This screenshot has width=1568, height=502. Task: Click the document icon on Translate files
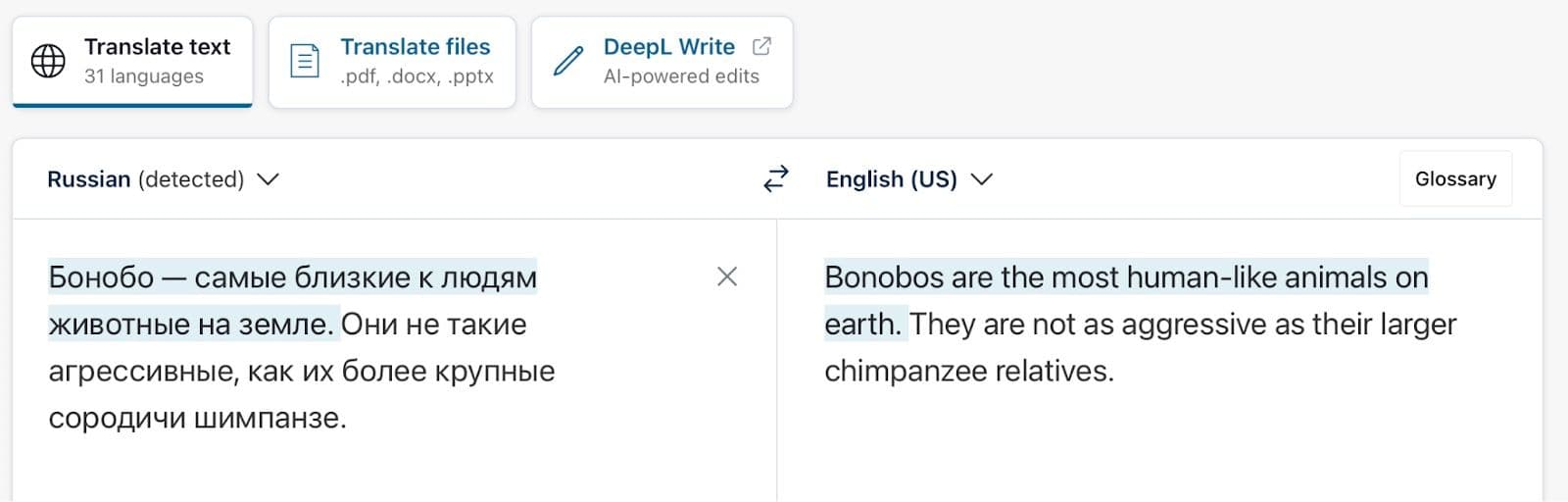[x=305, y=61]
